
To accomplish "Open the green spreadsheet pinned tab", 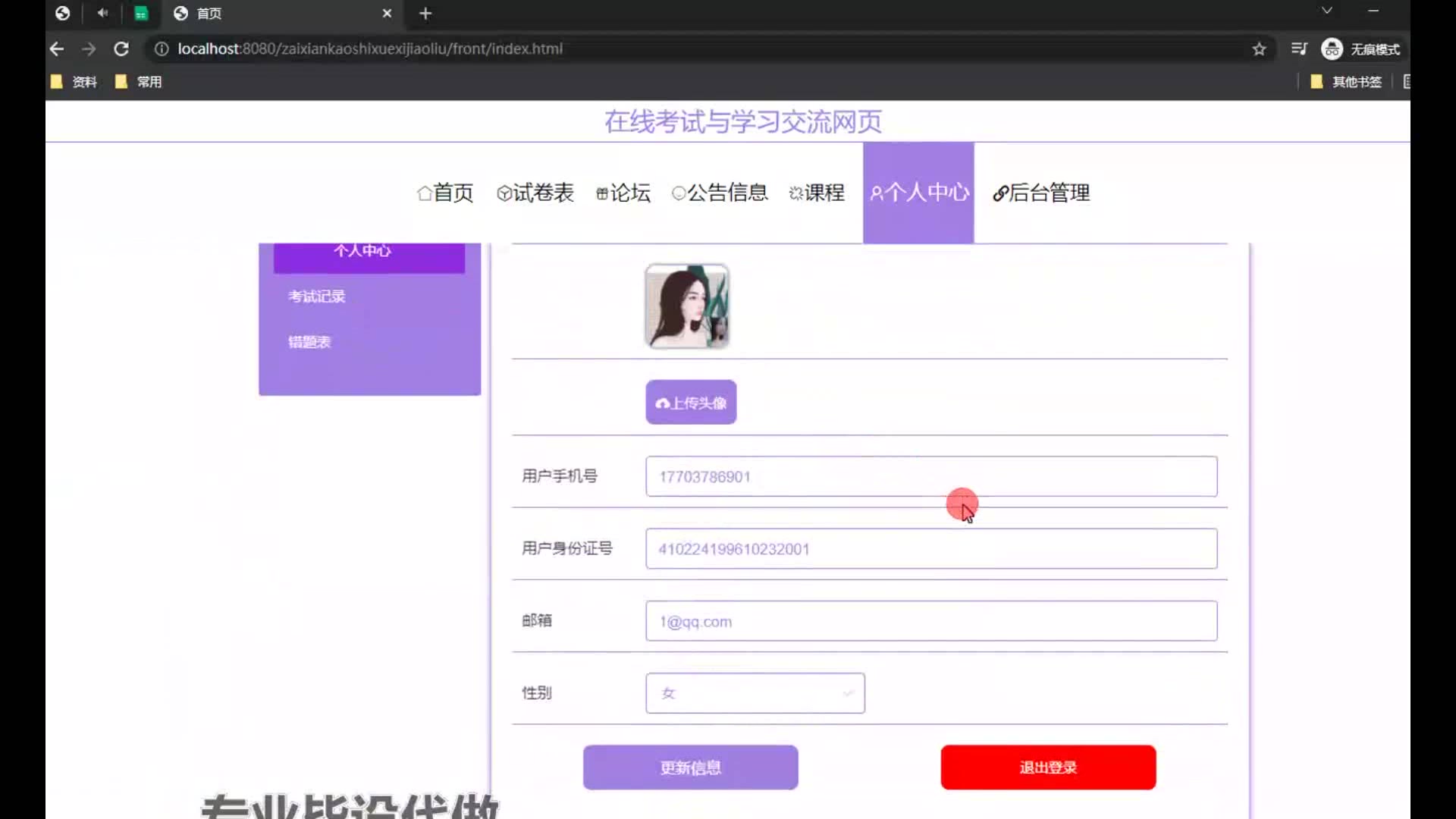I will [x=141, y=14].
